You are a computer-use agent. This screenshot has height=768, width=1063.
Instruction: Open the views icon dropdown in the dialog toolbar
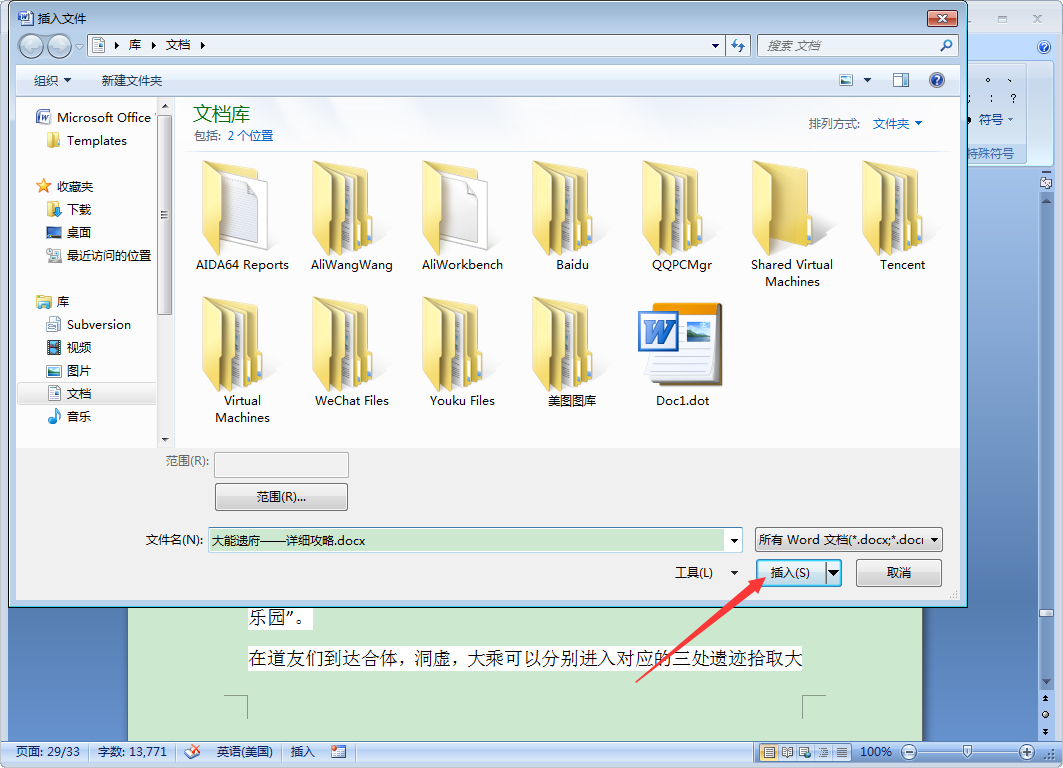pyautogui.click(x=866, y=79)
